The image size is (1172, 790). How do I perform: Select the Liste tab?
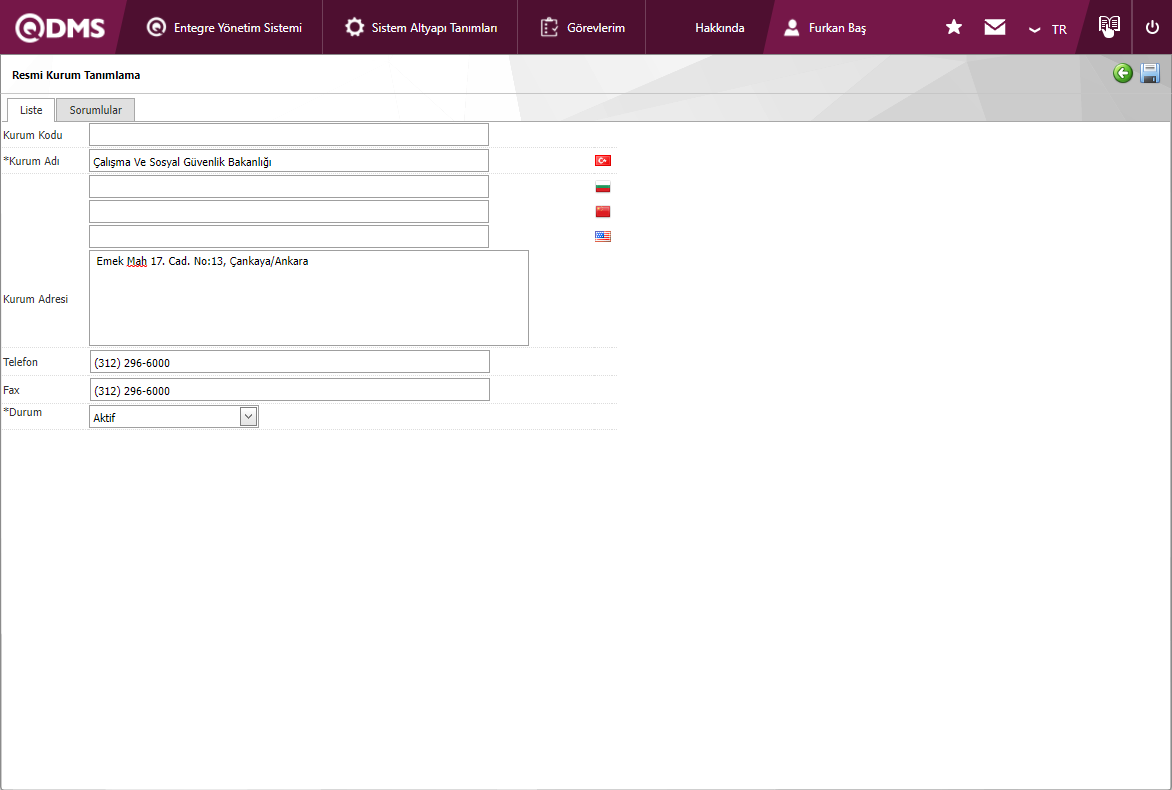point(31,110)
